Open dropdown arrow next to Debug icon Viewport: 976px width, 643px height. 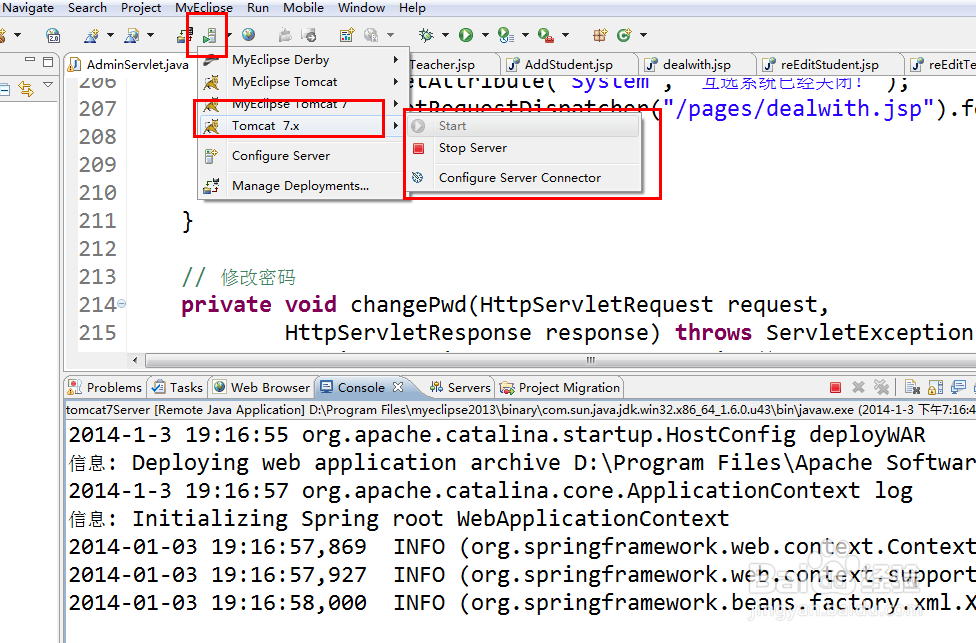coord(444,35)
